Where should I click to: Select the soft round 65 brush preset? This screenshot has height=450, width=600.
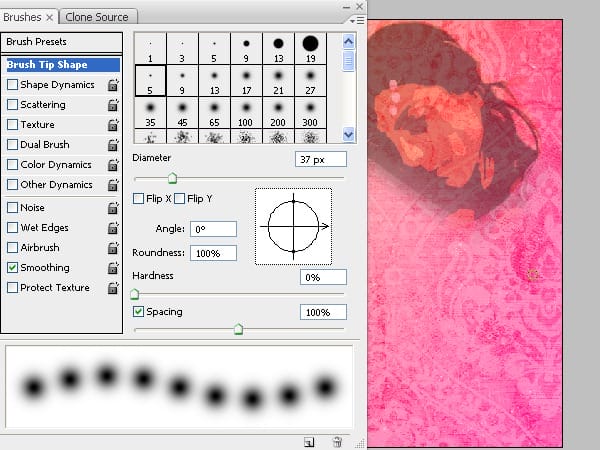pyautogui.click(x=214, y=113)
